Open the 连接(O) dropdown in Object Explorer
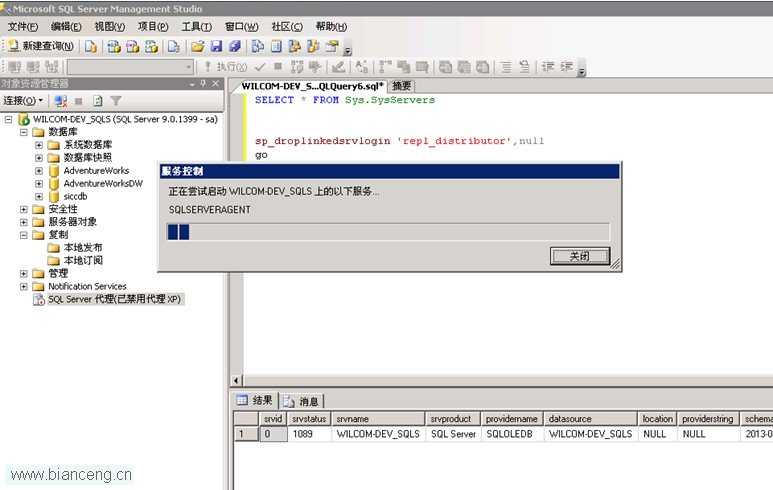Screen dimensions: 773x490 pyautogui.click(x=23, y=101)
